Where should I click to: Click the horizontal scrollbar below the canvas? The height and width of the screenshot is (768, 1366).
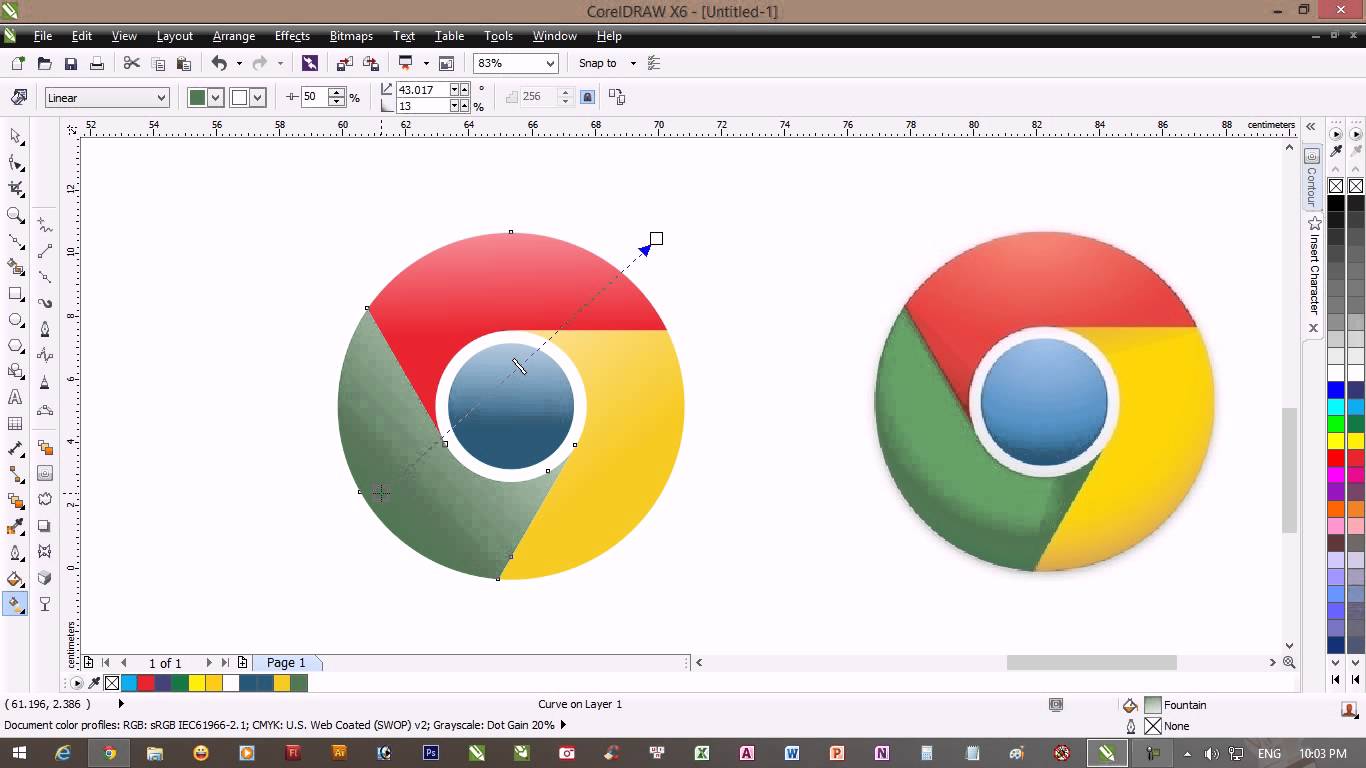1090,662
